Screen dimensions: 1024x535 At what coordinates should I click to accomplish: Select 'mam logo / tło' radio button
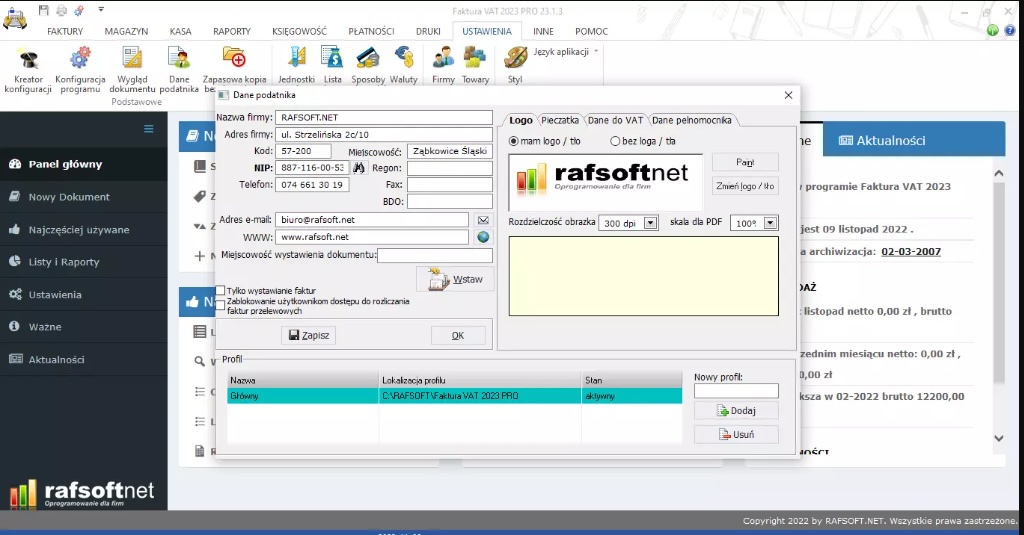click(513, 141)
